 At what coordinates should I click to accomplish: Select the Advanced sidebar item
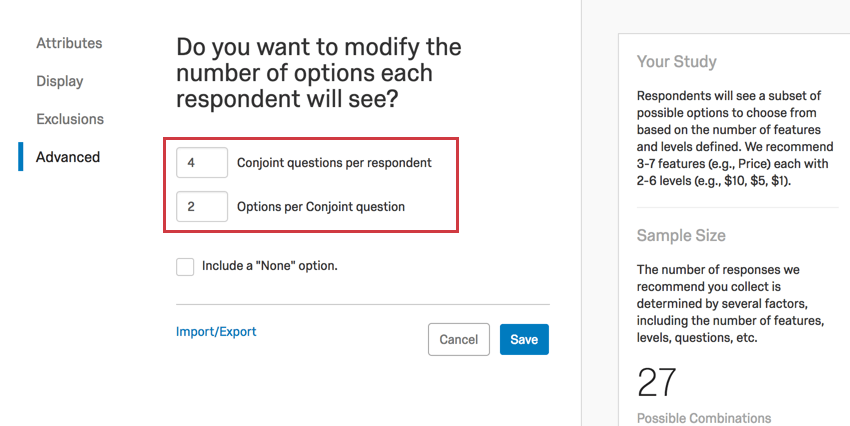(68, 157)
